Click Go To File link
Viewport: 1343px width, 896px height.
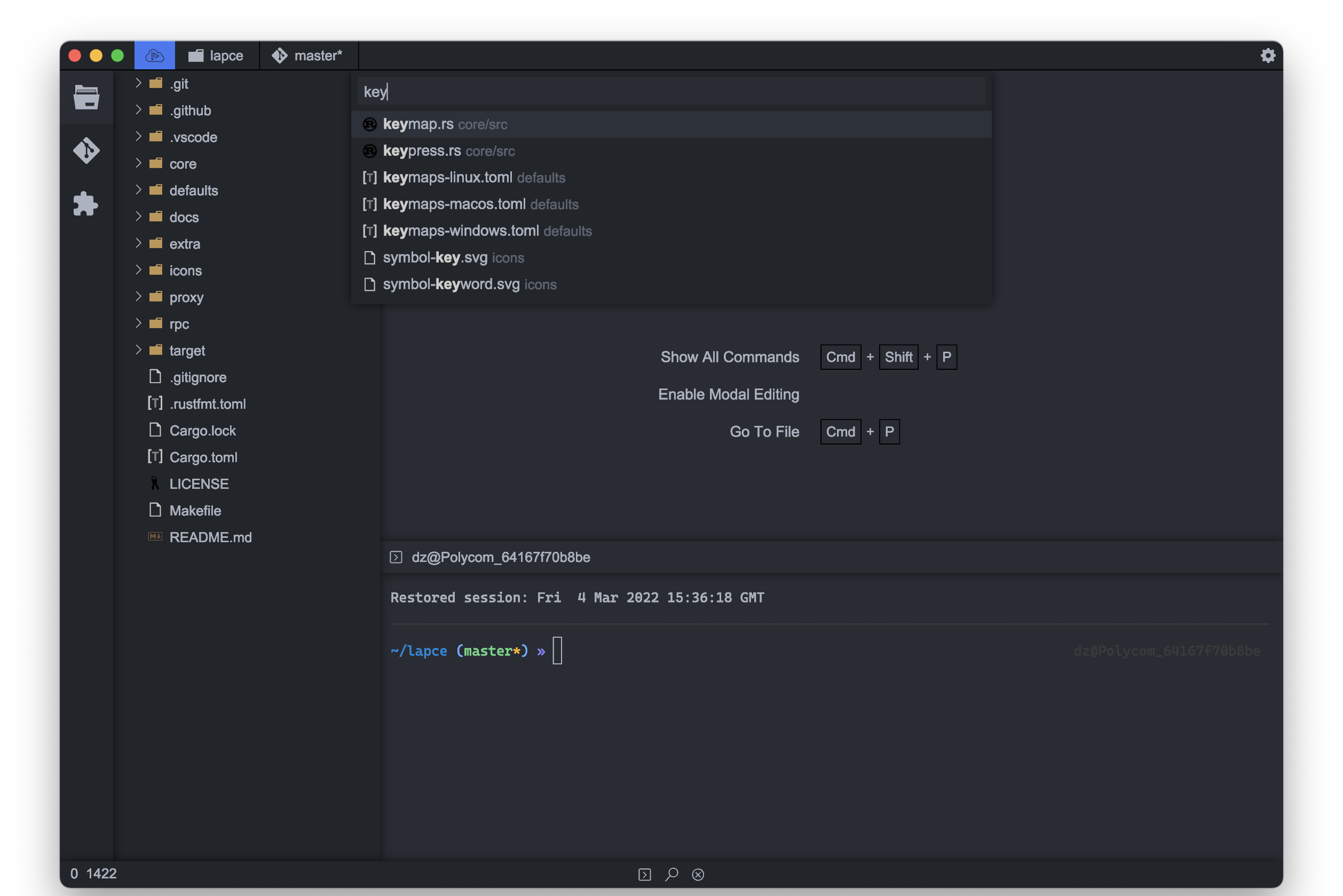click(764, 431)
